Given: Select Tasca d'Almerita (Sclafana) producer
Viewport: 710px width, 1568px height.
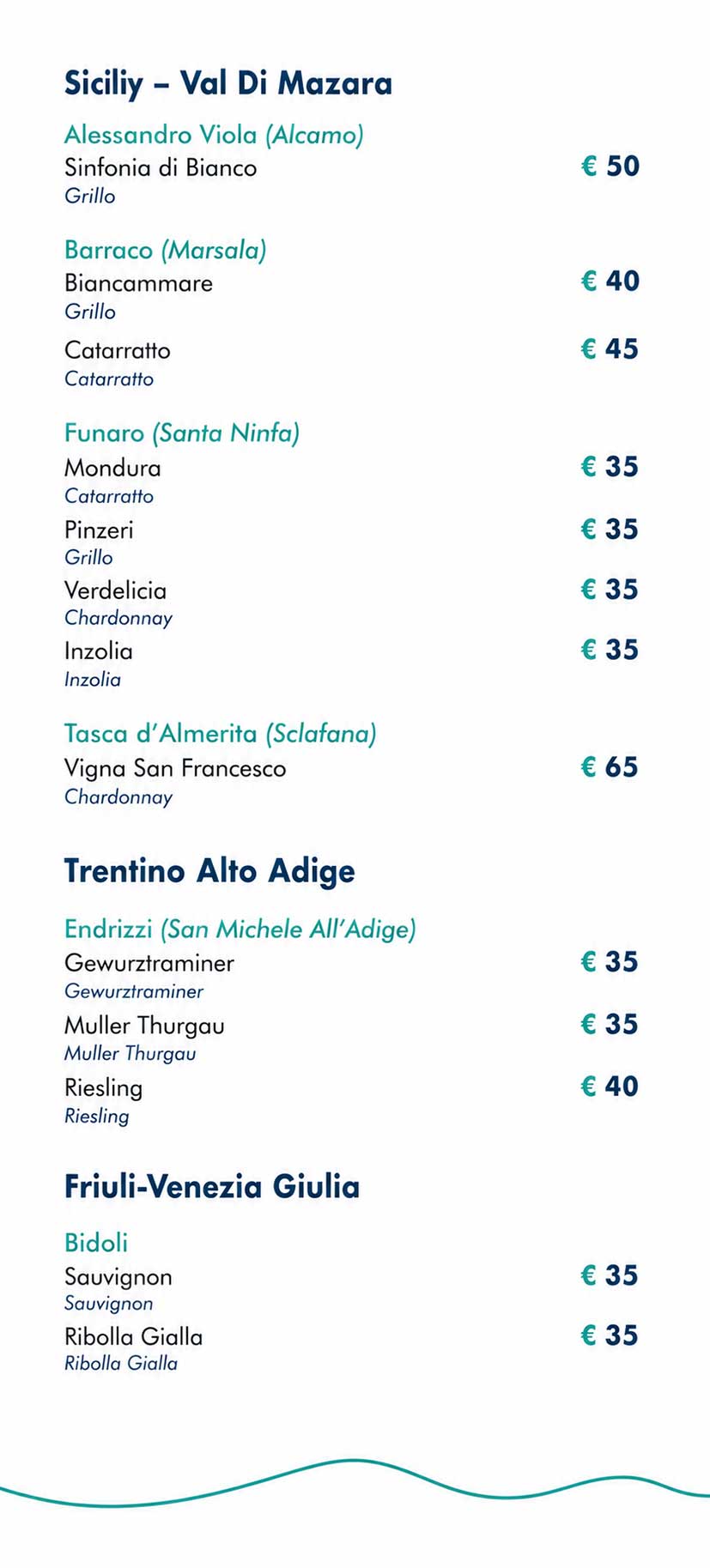Looking at the screenshot, I should [x=221, y=734].
